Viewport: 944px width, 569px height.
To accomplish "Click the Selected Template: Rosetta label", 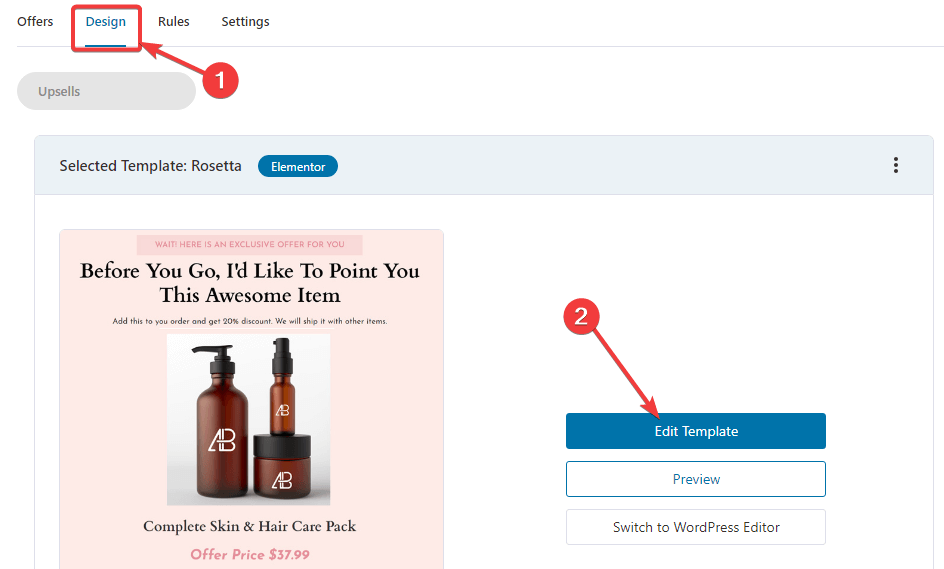I will pyautogui.click(x=151, y=166).
